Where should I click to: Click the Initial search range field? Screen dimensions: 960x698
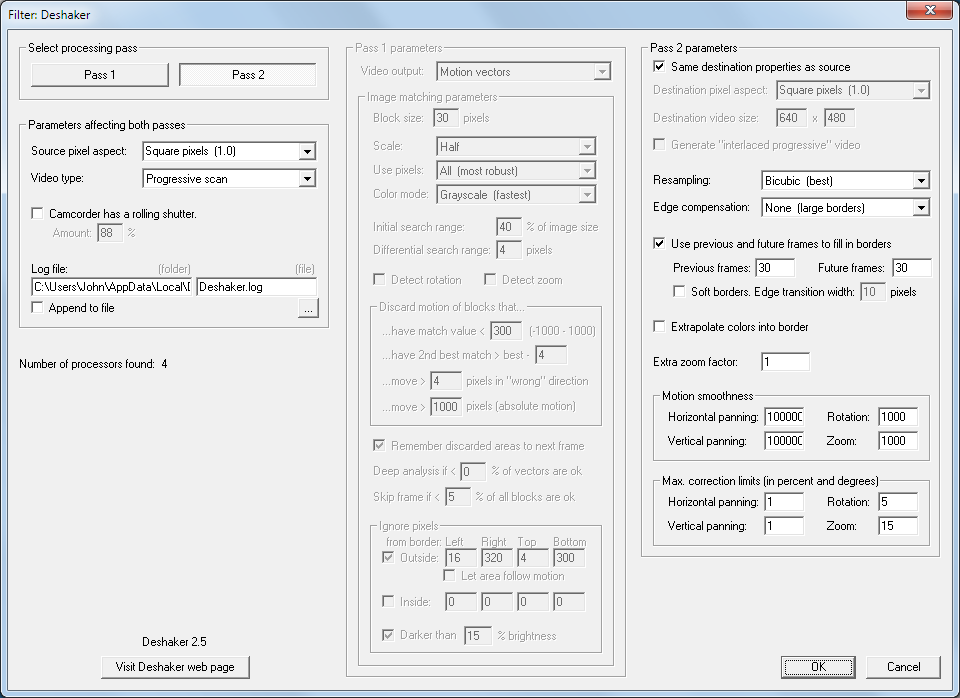click(509, 227)
